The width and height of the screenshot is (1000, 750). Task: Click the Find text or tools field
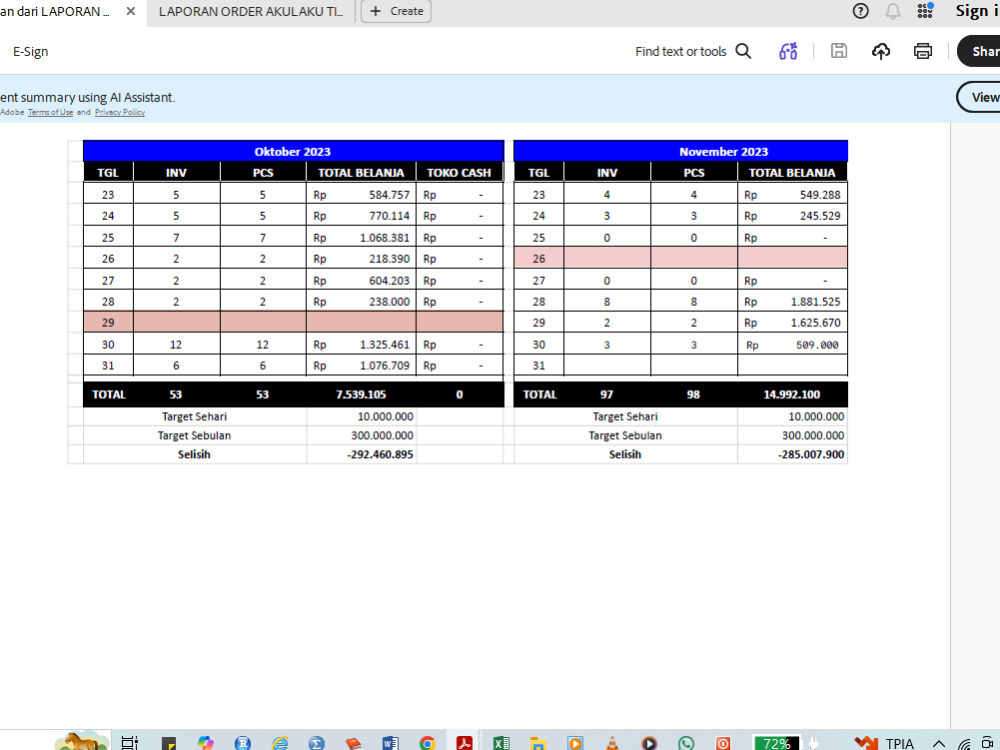(680, 52)
